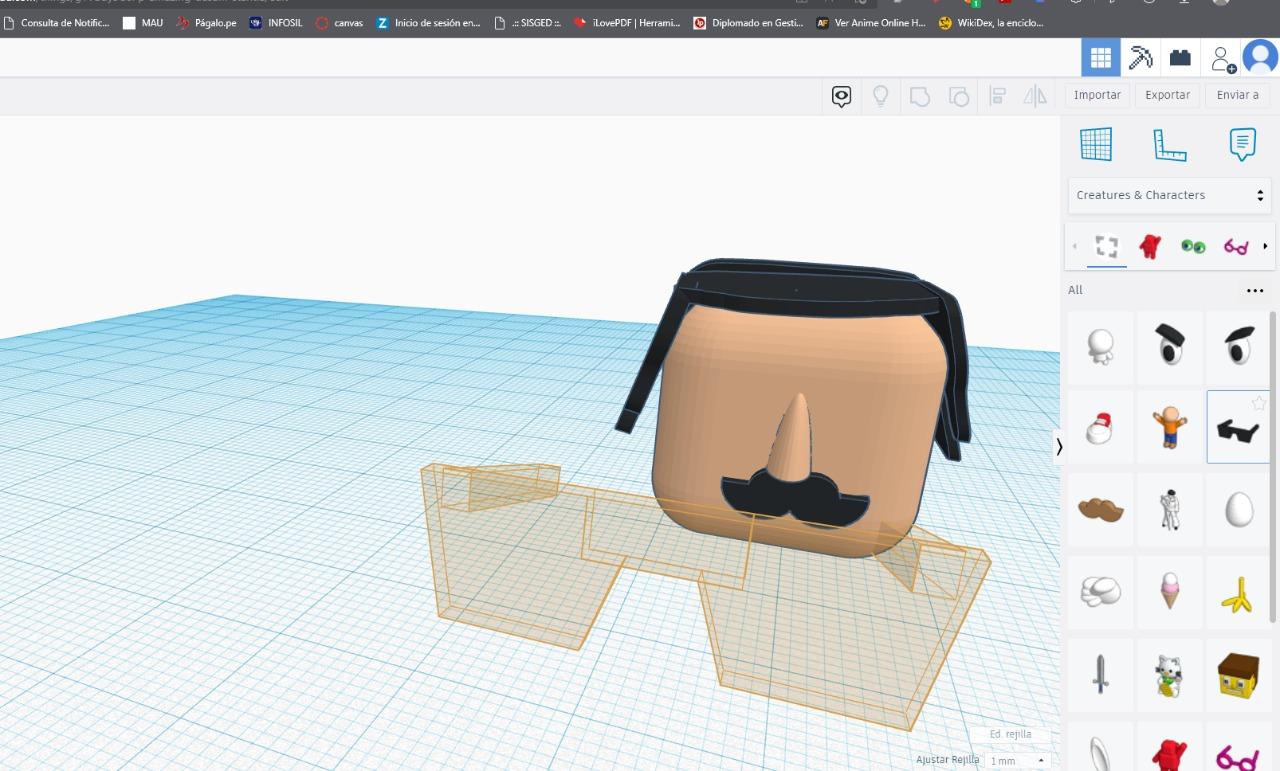Open the Creatures & Characters category dropdown
1280x771 pixels.
click(x=1169, y=195)
